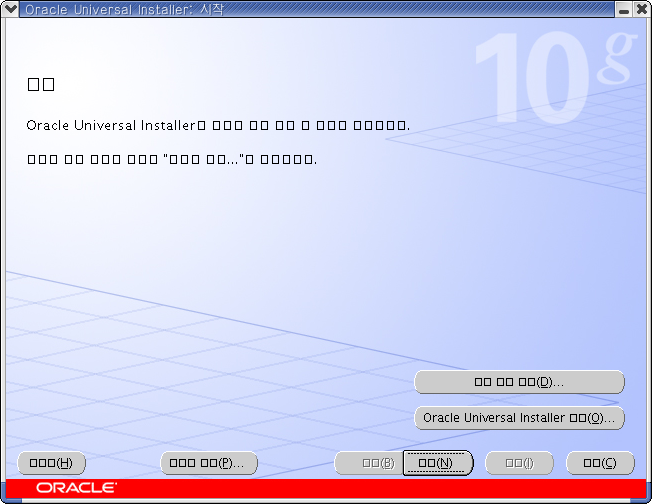
Task: Open the deinstall products button marked (D)
Action: pyautogui.click(x=519, y=382)
